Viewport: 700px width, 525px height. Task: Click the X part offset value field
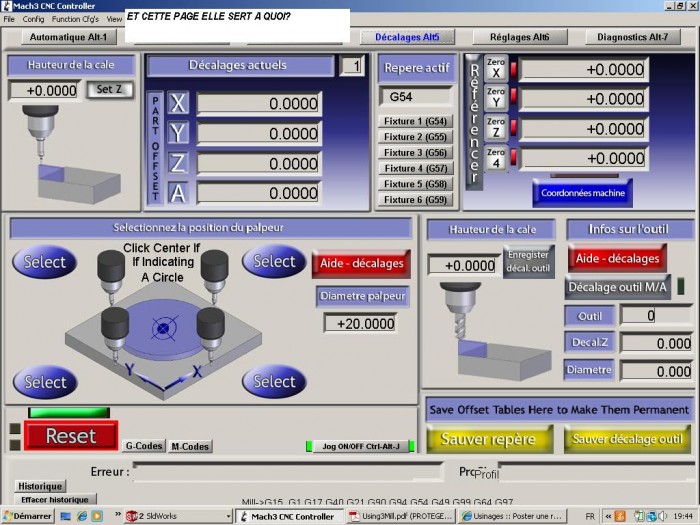[259, 104]
